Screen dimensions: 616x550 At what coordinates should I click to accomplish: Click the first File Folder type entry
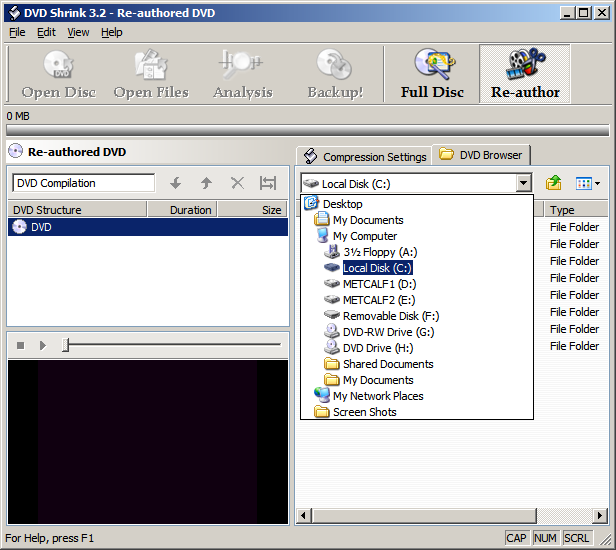point(574,227)
